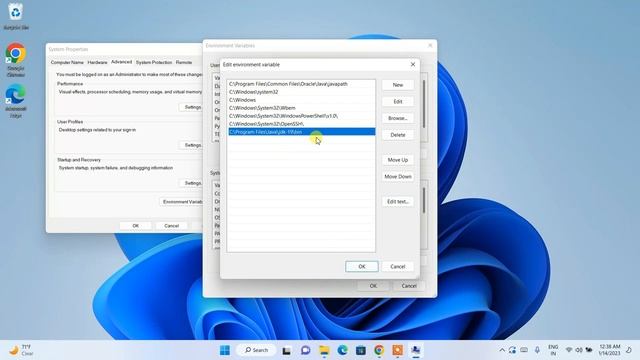Viewport: 640px width, 360px height.
Task: Click New to add a path entry
Action: click(x=398, y=85)
